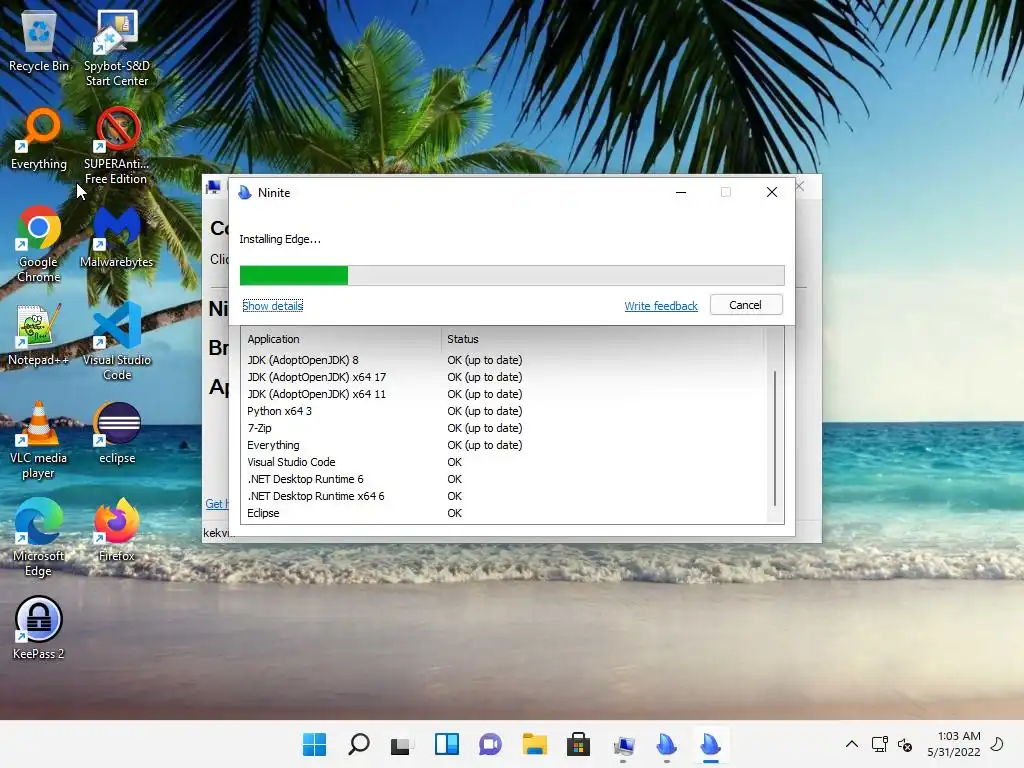
Task: Open taskbar Search
Action: [359, 744]
